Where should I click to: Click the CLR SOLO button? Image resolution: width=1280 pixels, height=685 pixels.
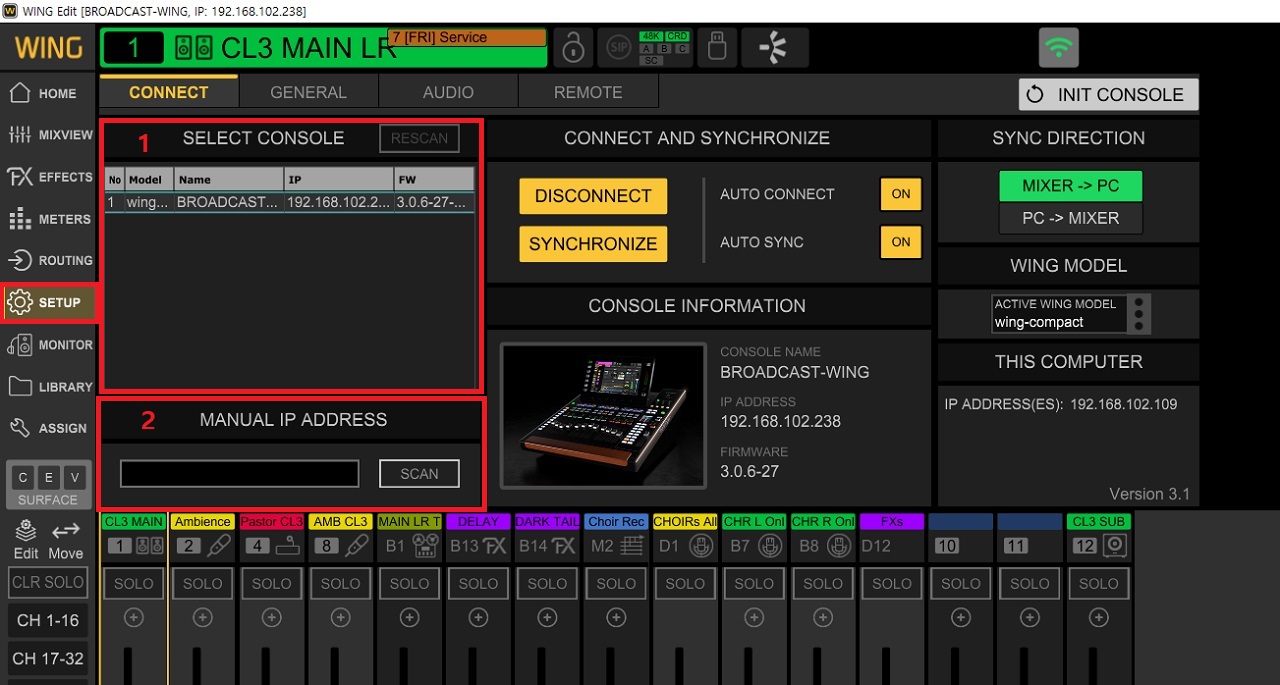click(x=48, y=582)
